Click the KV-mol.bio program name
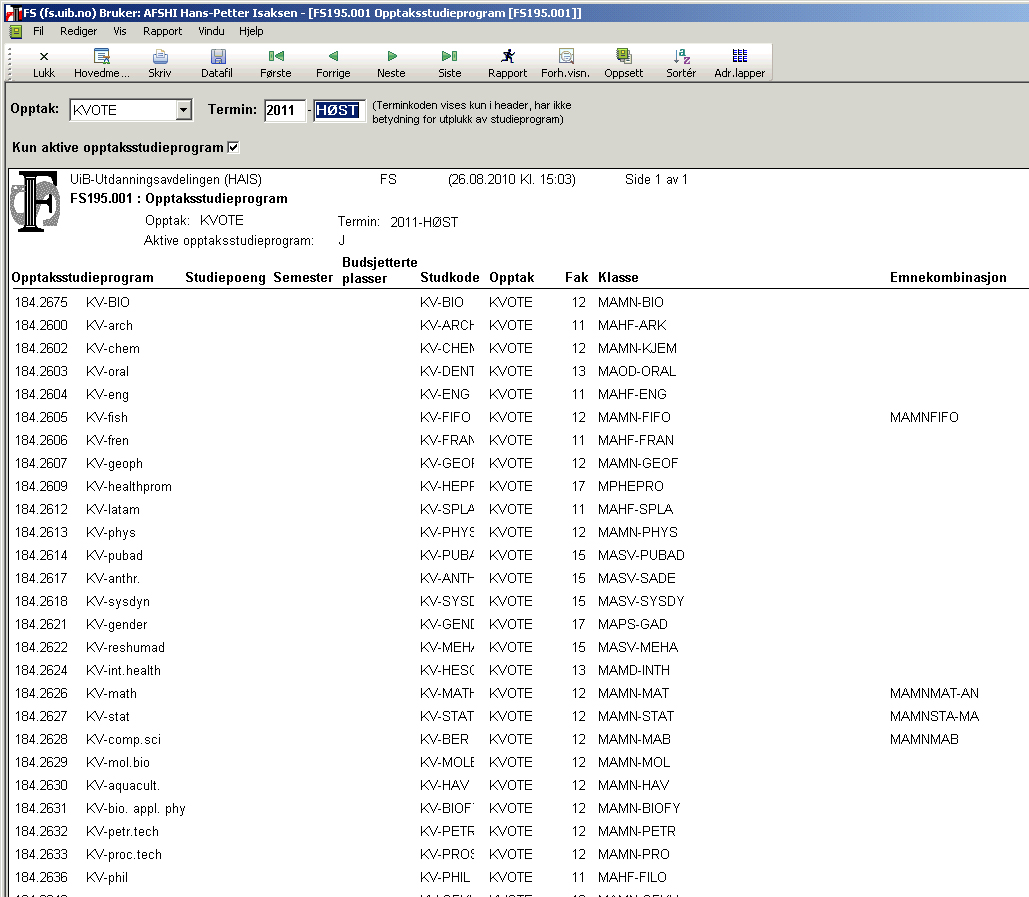The width and height of the screenshot is (1029, 897). [118, 762]
